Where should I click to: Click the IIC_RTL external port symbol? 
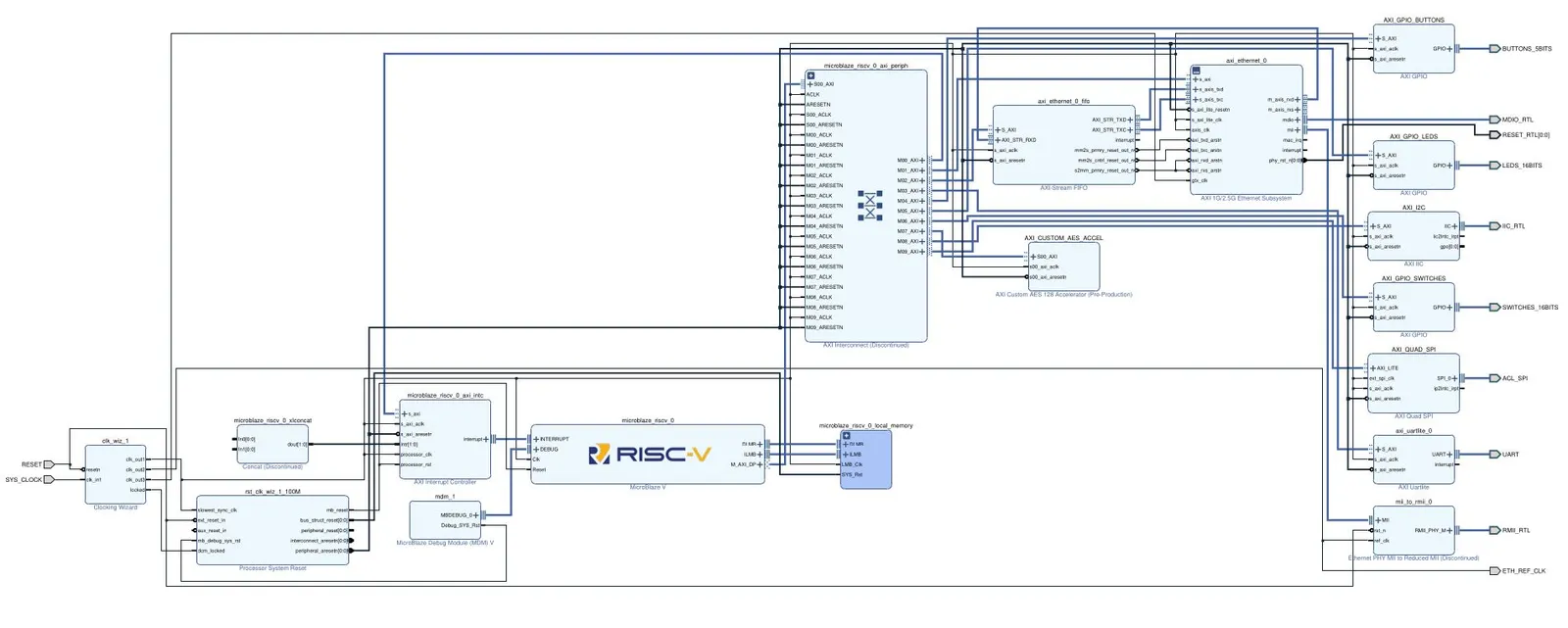pos(1494,226)
